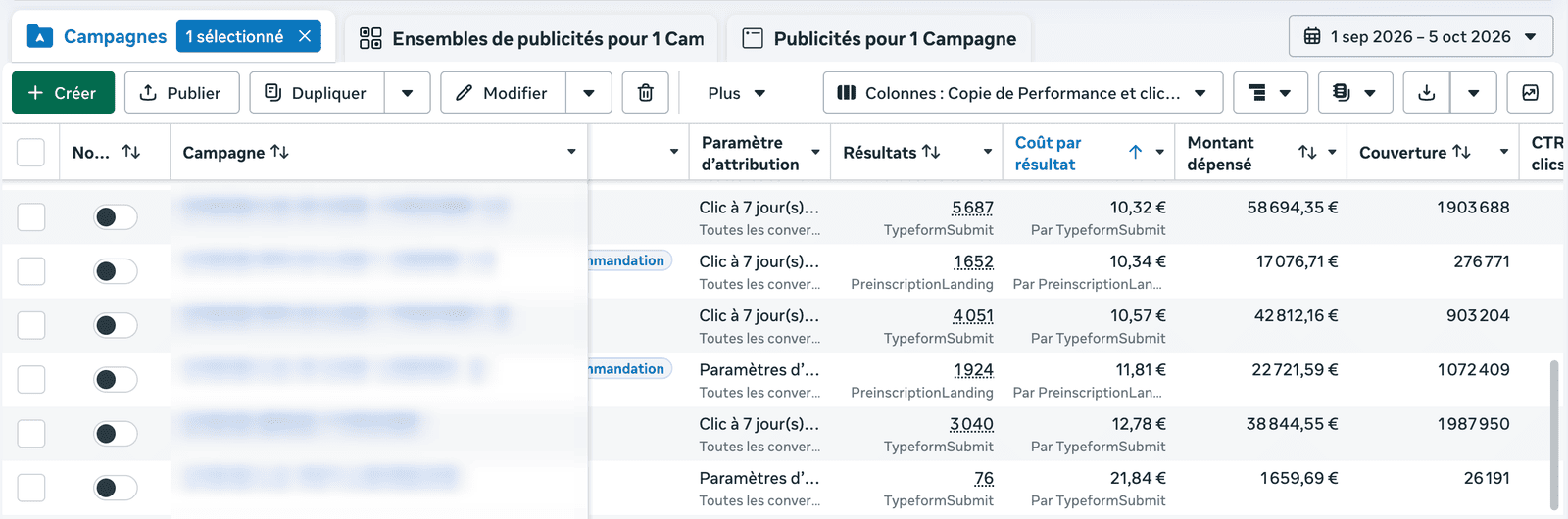The height and width of the screenshot is (519, 1568).
Task: Toggle campaign switch in the 76 results row
Action: pos(115,488)
